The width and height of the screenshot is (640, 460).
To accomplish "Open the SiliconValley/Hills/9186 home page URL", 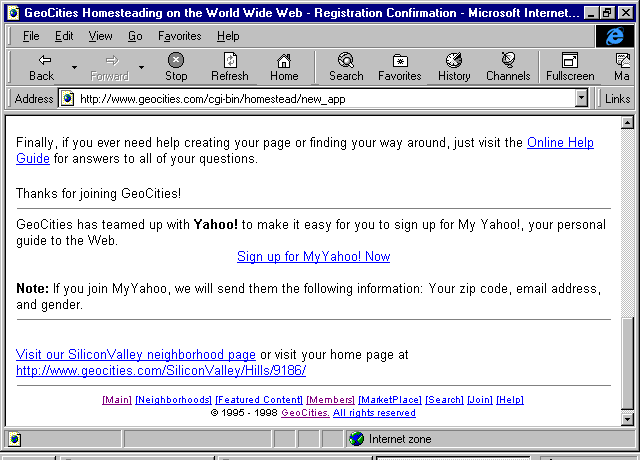I will coord(161,370).
